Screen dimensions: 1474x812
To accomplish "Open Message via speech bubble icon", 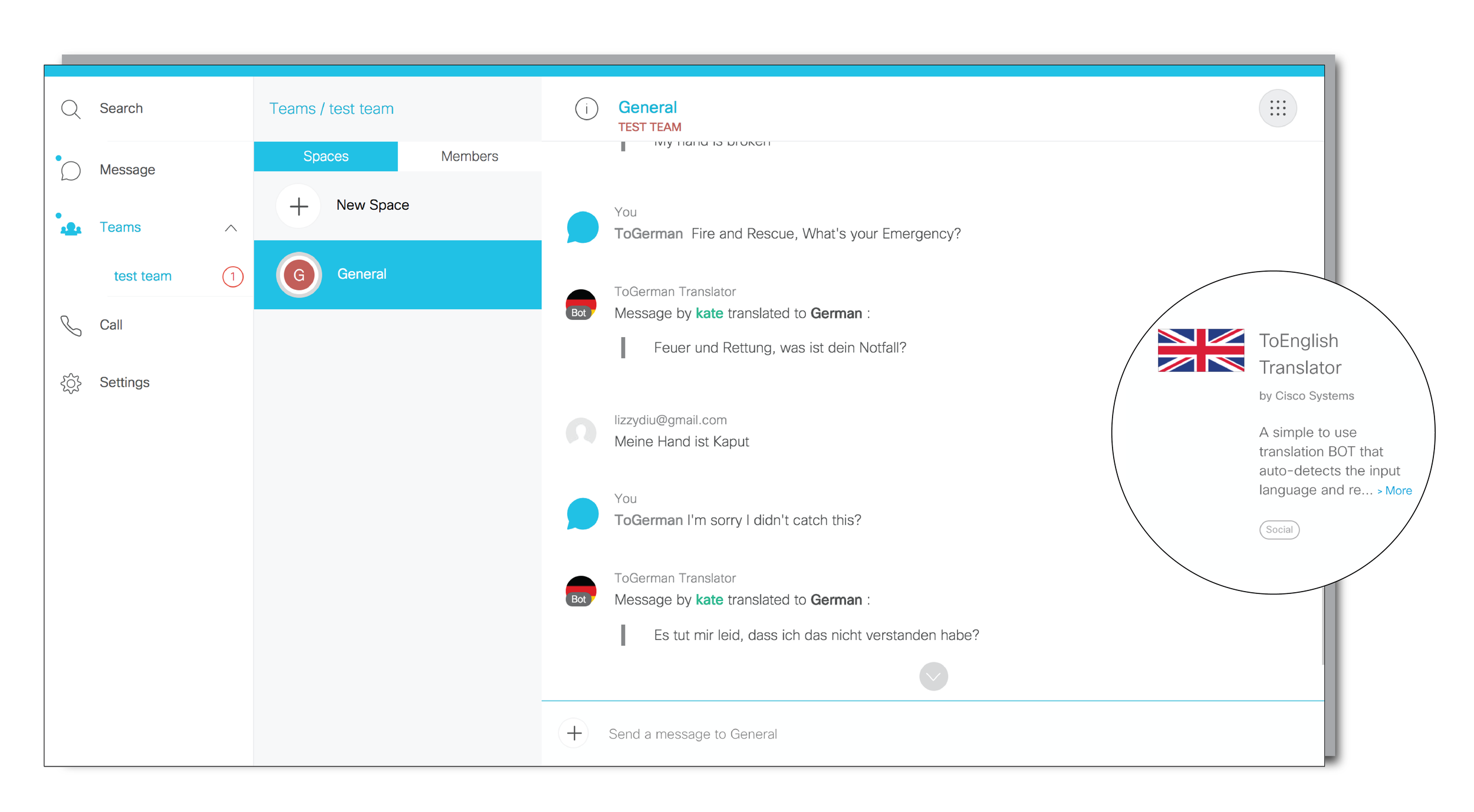I will pyautogui.click(x=71, y=170).
